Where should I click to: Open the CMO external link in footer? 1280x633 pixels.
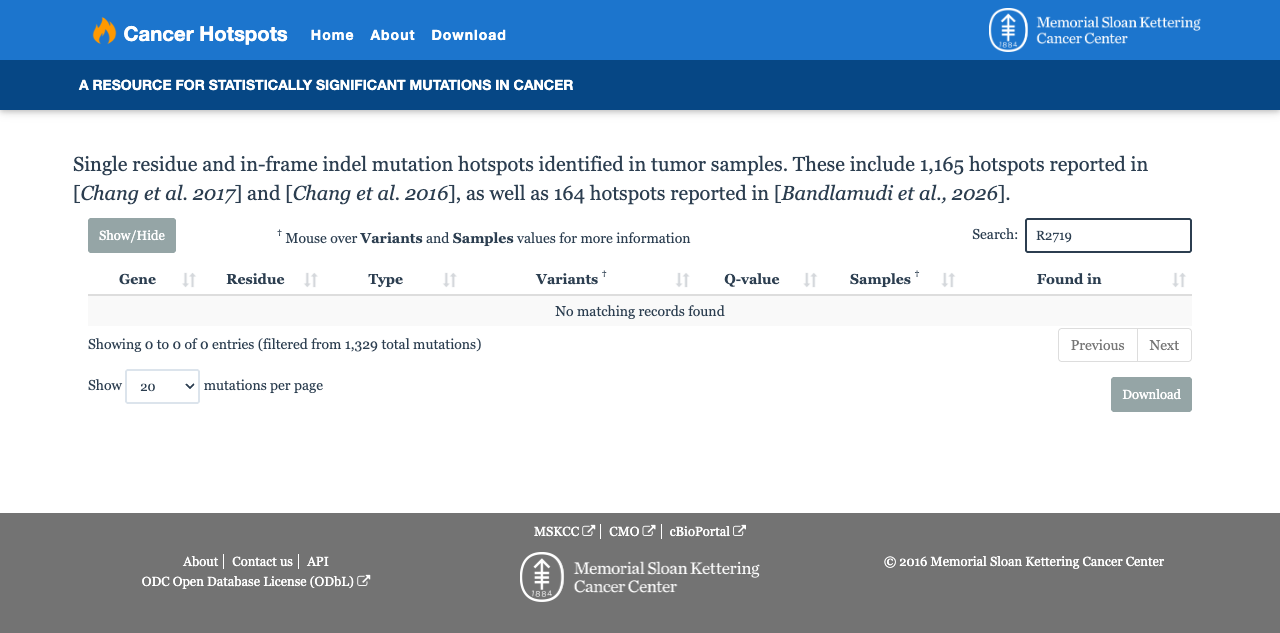tap(632, 532)
